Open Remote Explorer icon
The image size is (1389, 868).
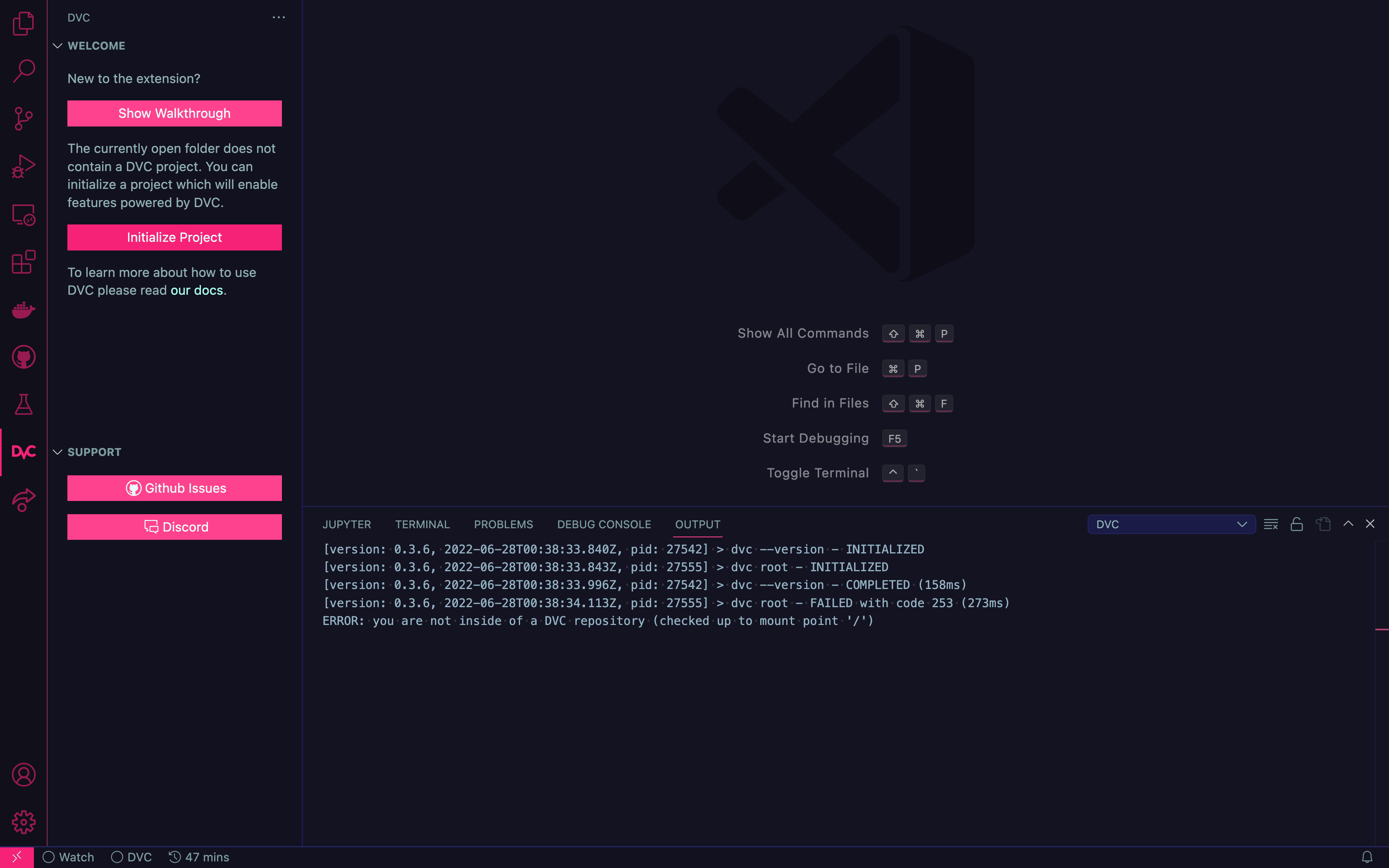23,215
